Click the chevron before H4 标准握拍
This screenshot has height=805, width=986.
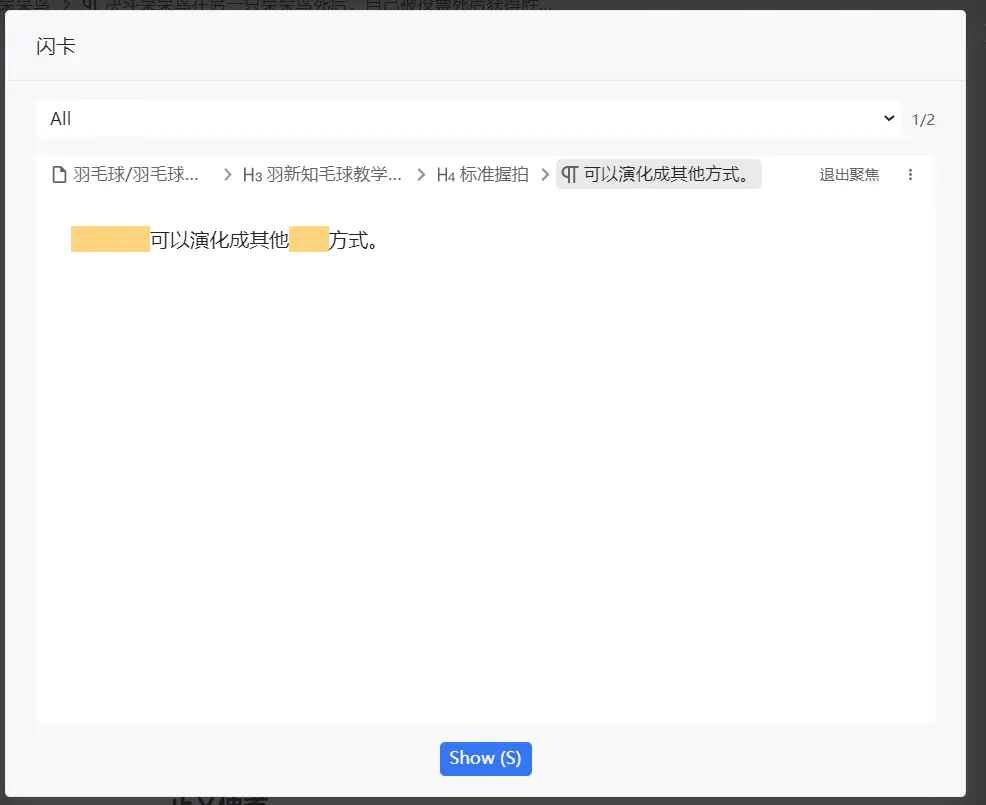[421, 174]
